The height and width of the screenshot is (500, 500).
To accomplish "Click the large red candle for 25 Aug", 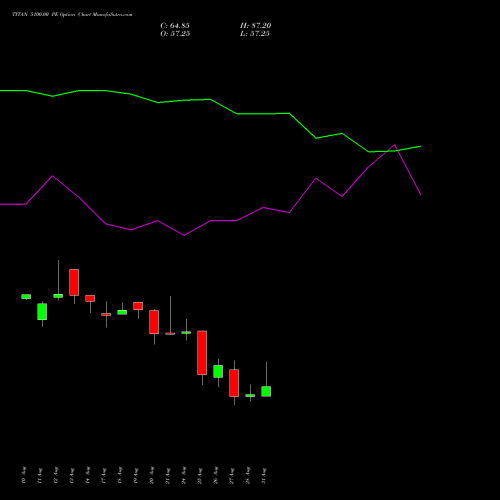I will pyautogui.click(x=202, y=353).
